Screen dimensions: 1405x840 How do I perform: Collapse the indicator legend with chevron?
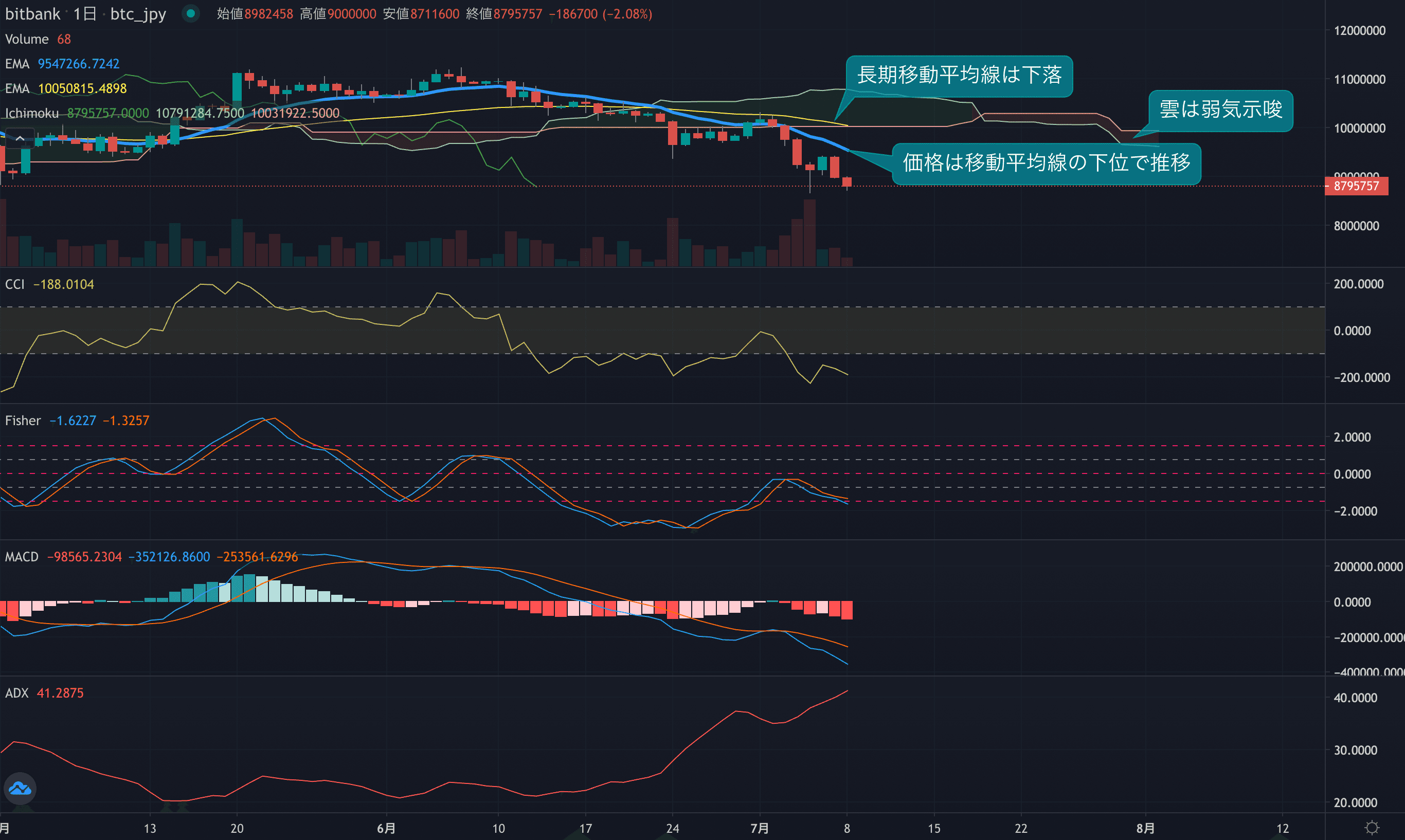(x=20, y=138)
